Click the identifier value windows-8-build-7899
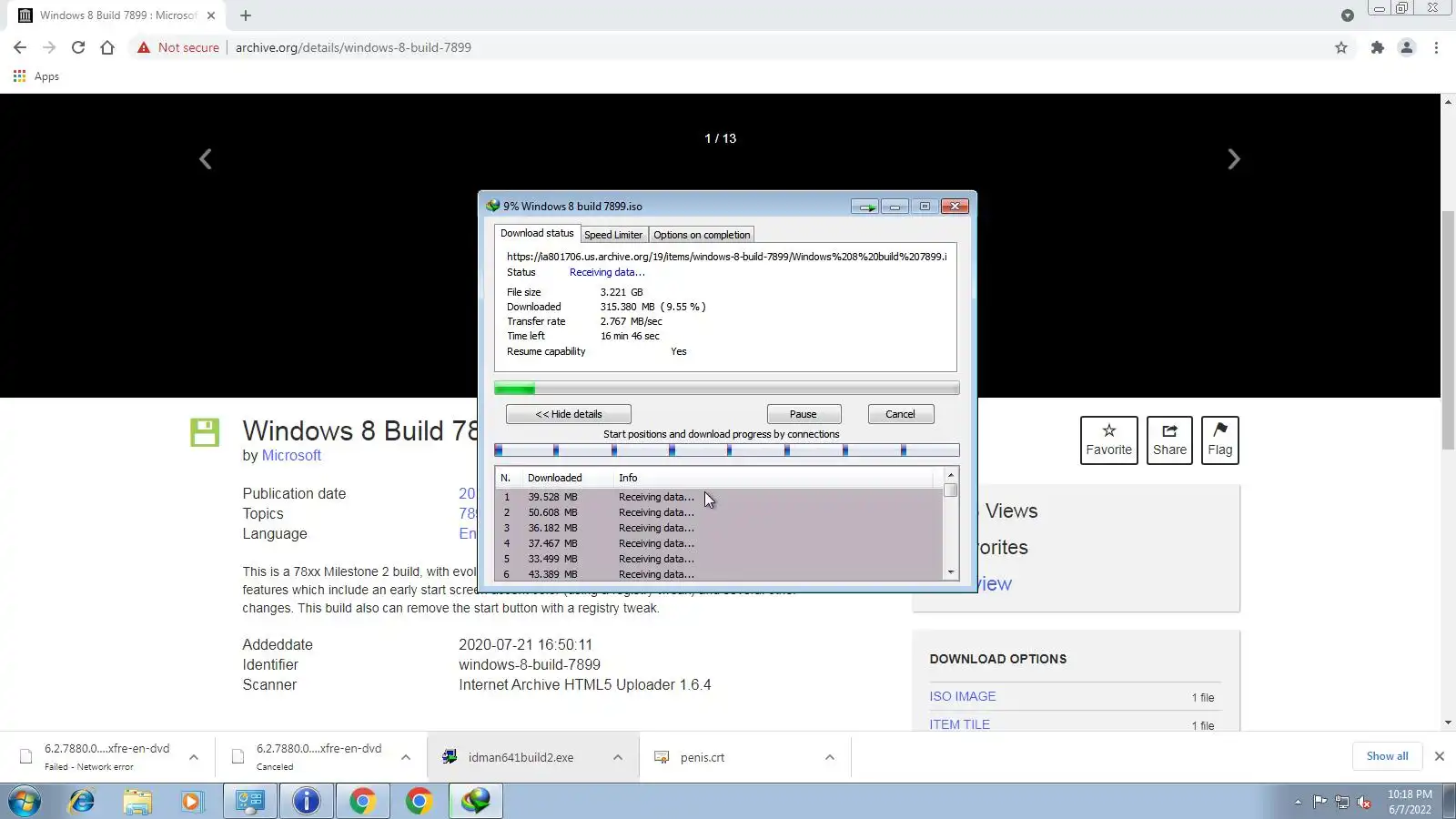Screen dimensions: 1456x819 coord(530,665)
